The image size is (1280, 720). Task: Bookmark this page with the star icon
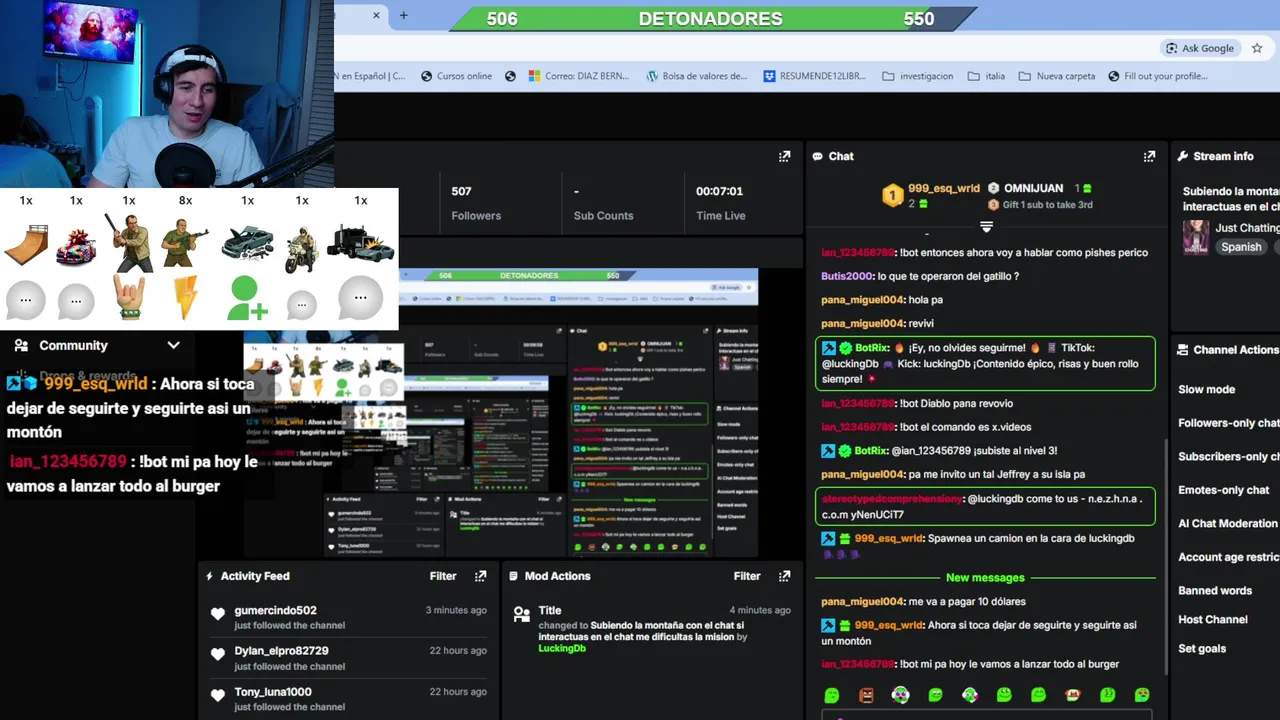(1257, 48)
